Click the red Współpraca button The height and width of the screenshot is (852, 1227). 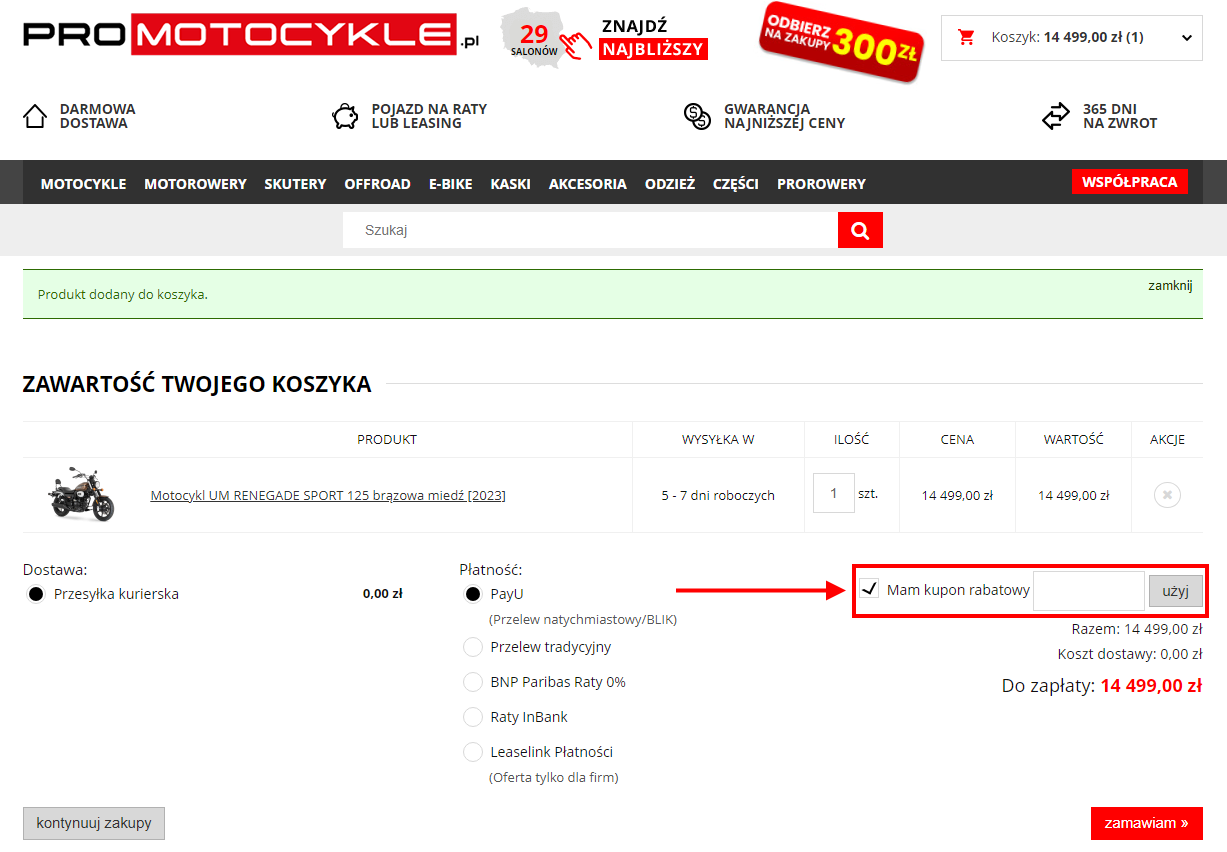click(x=1129, y=182)
